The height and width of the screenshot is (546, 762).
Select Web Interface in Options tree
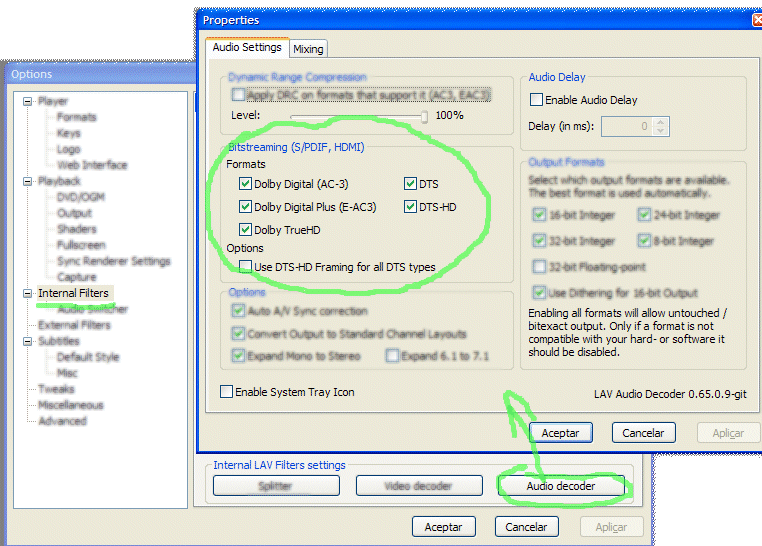coord(92,165)
